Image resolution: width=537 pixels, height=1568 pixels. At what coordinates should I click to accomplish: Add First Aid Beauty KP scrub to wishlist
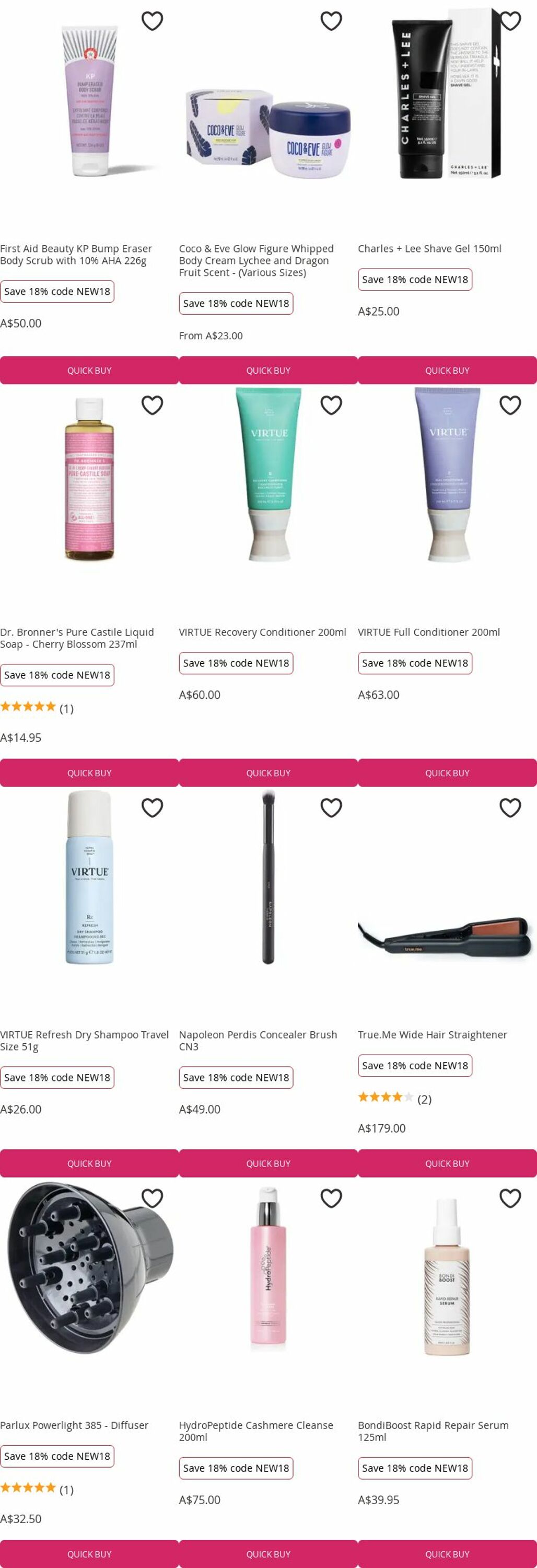(152, 21)
